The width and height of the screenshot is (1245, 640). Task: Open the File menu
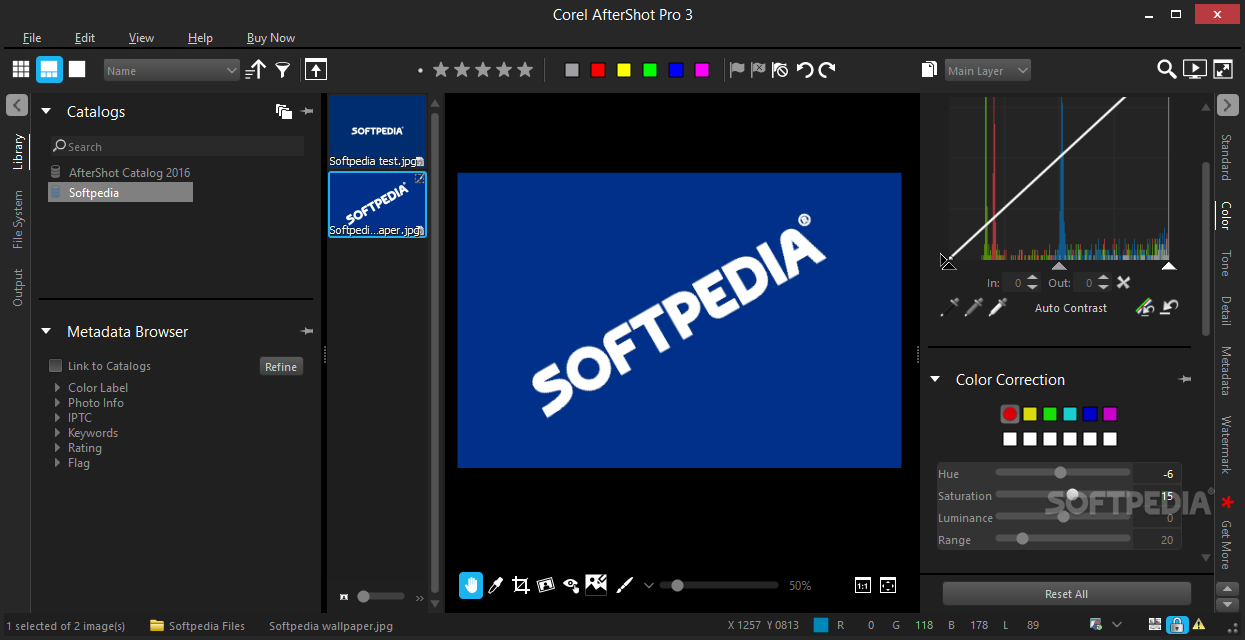(x=32, y=38)
